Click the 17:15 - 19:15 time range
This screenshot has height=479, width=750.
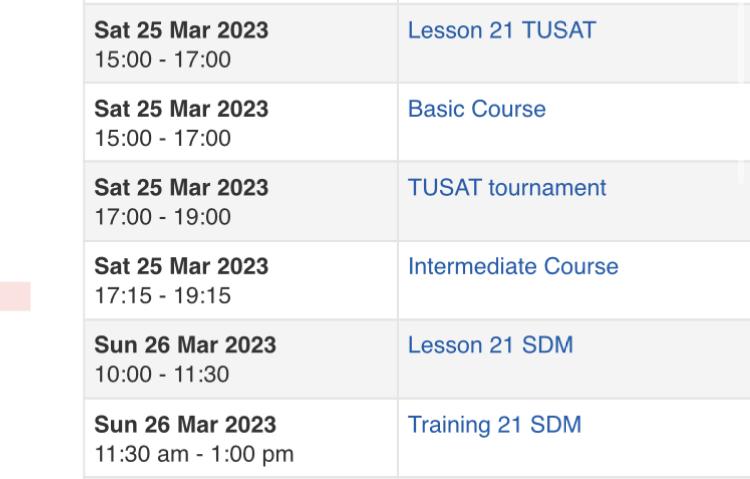tap(163, 296)
